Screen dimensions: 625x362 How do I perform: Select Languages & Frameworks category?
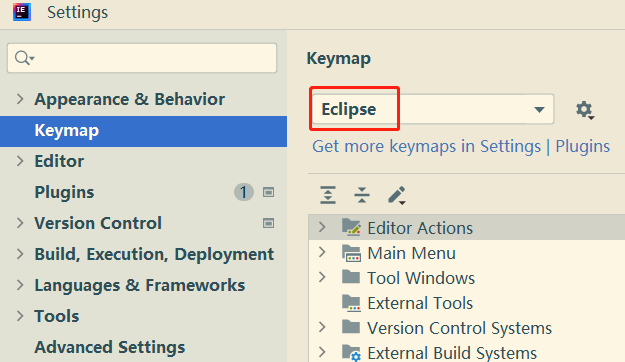tap(140, 285)
